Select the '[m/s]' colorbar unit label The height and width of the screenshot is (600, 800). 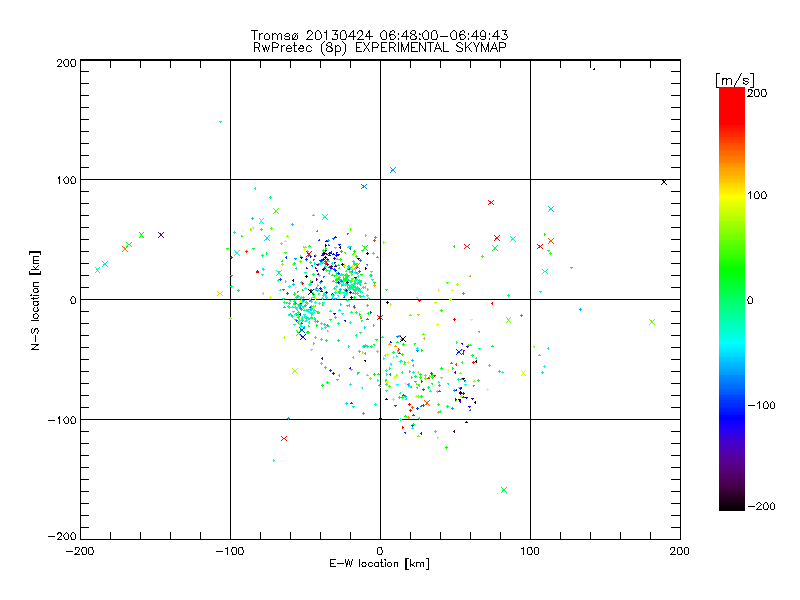pyautogui.click(x=735, y=80)
